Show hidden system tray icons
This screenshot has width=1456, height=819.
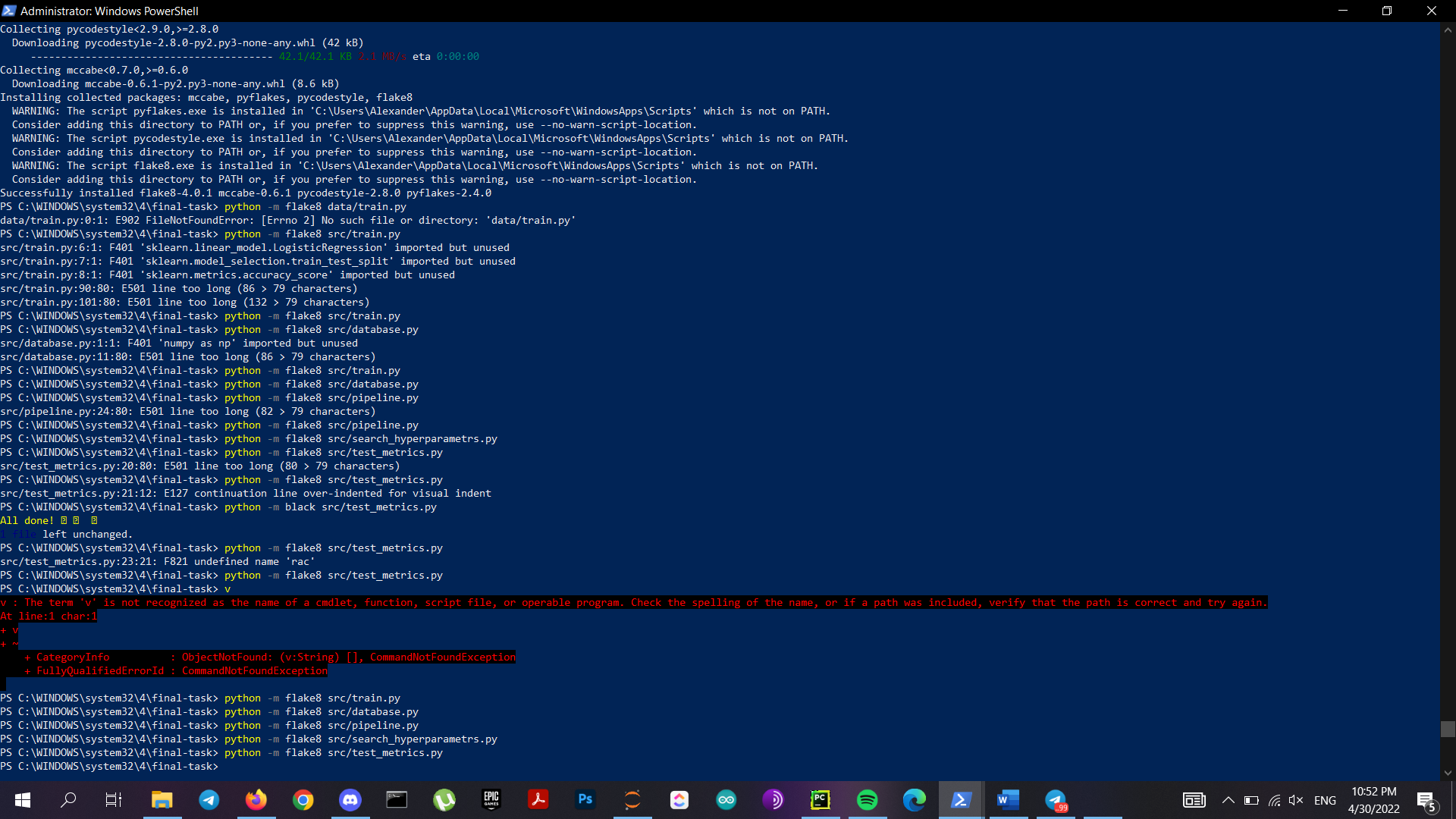[x=1228, y=800]
